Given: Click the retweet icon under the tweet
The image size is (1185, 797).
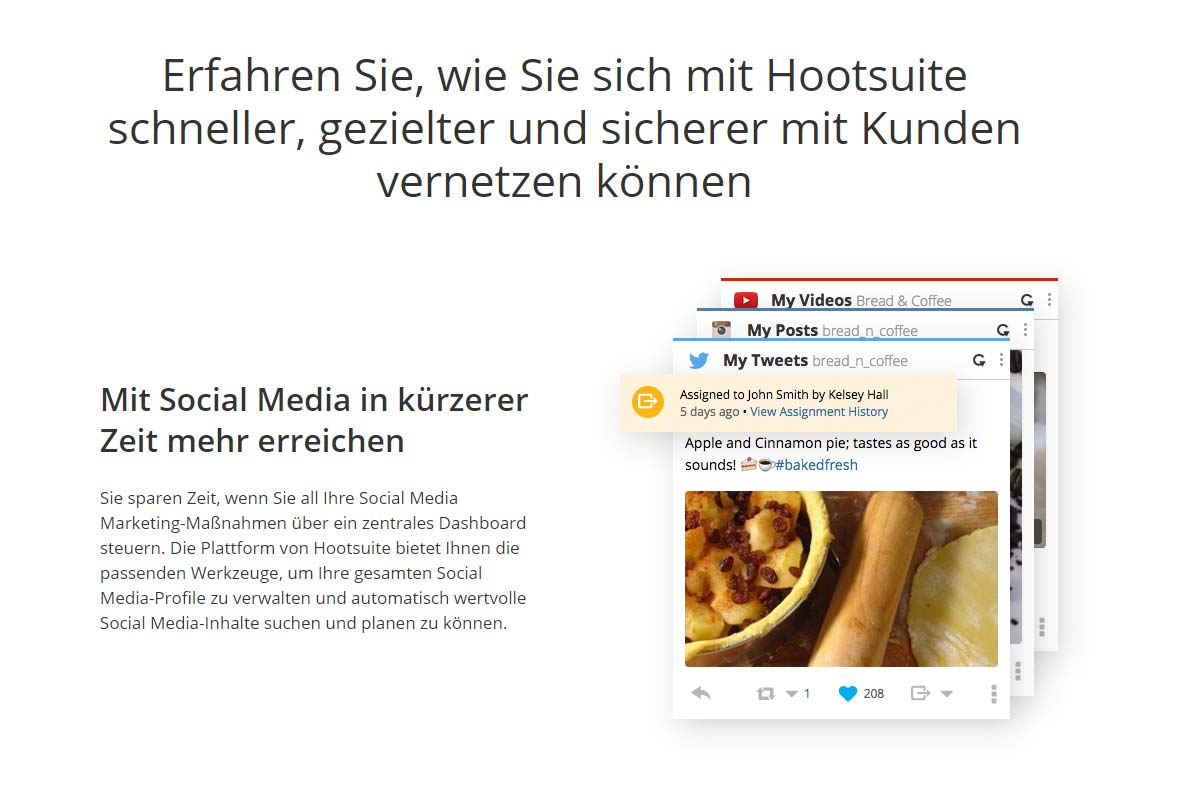Looking at the screenshot, I should tap(766, 694).
